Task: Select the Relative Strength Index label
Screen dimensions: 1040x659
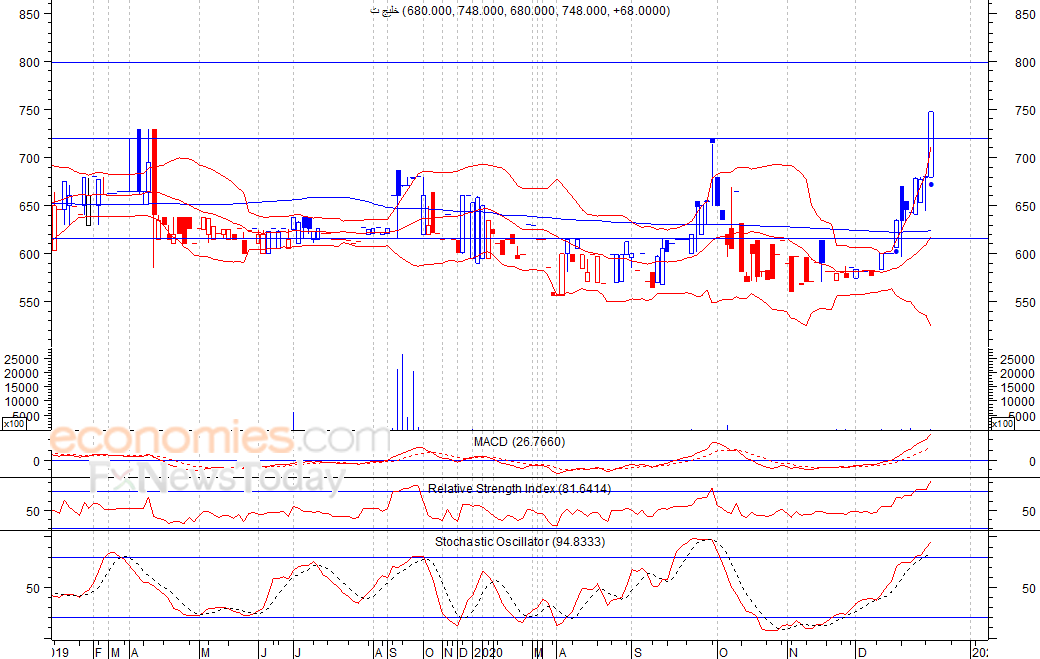Action: click(x=520, y=488)
